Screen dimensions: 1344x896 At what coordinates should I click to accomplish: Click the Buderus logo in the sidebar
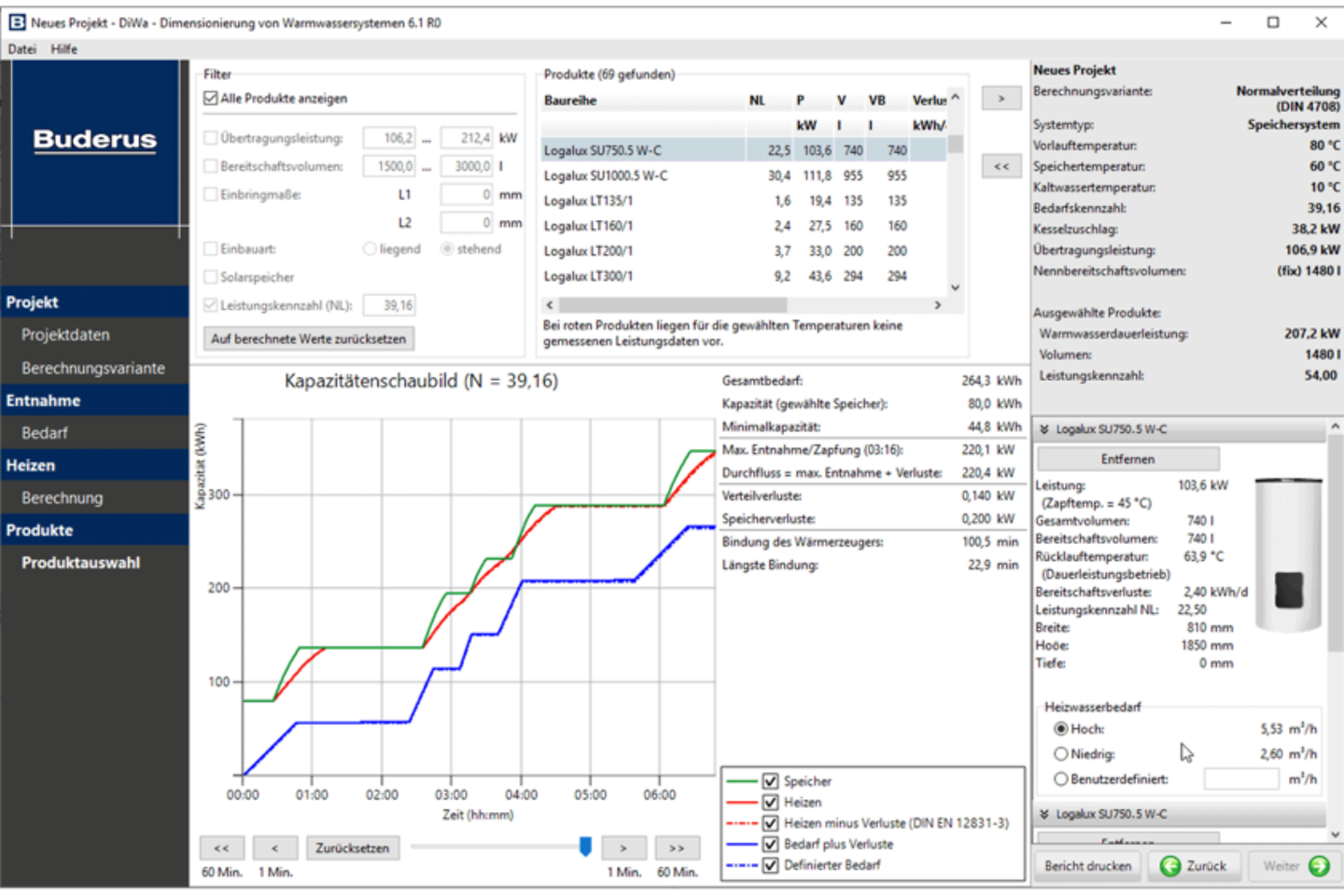95,140
